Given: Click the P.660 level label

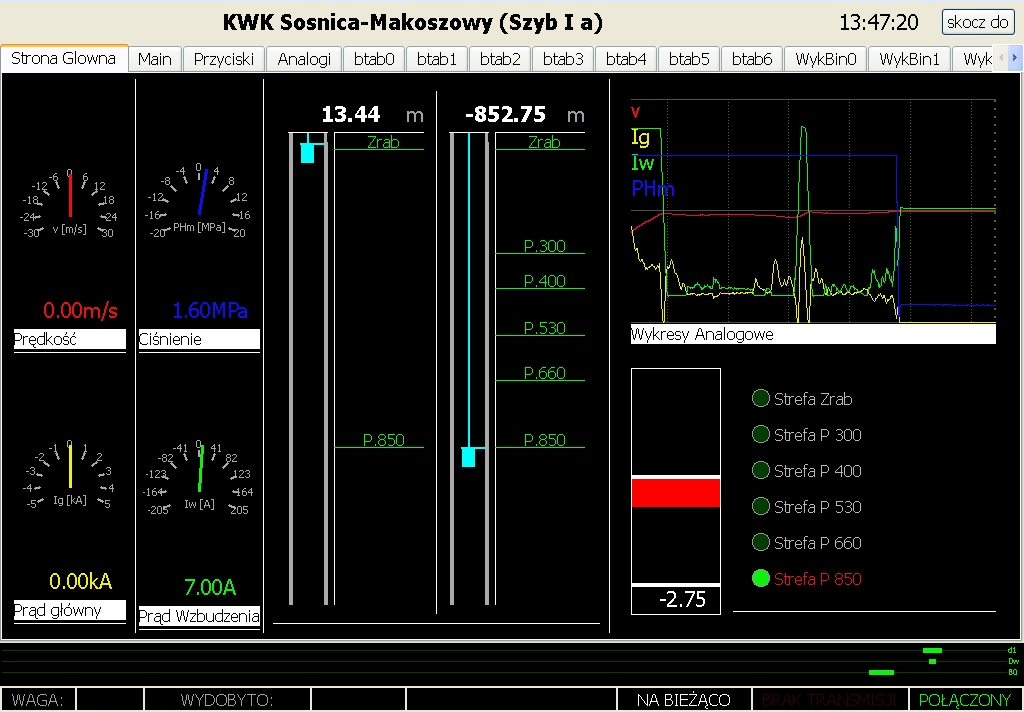Looking at the screenshot, I should click(544, 373).
